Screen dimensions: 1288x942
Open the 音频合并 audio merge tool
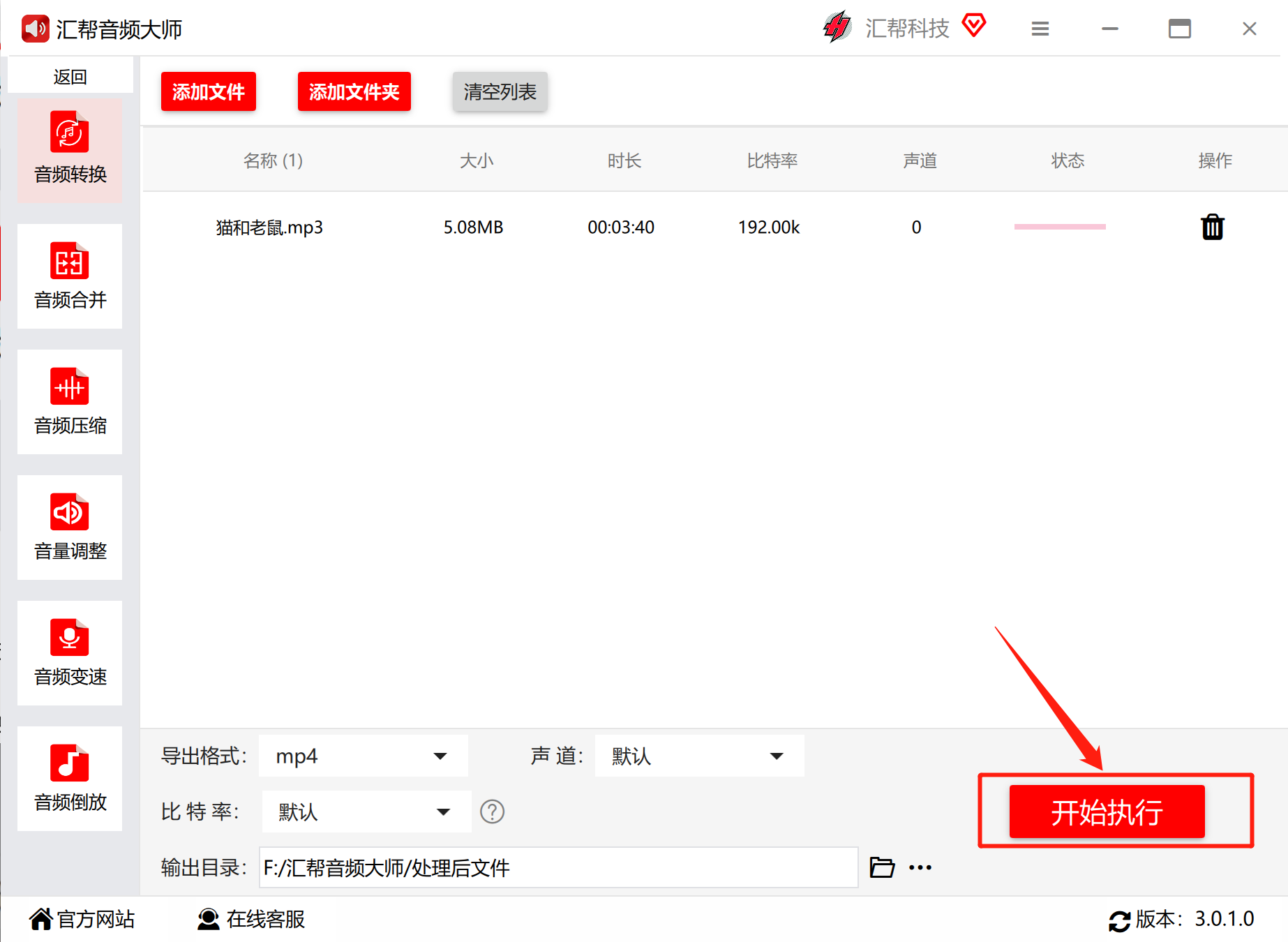click(x=70, y=276)
